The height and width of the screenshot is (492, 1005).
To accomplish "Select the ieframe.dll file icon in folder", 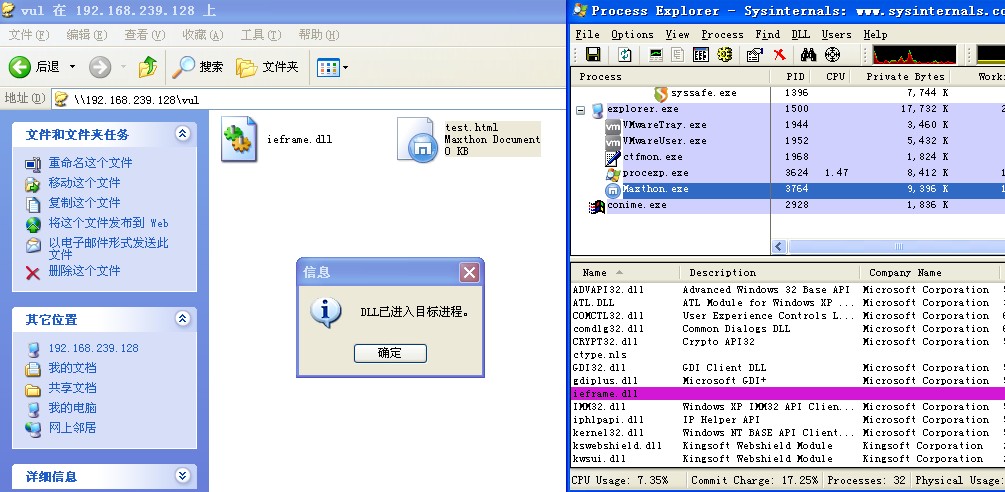I will [x=239, y=138].
